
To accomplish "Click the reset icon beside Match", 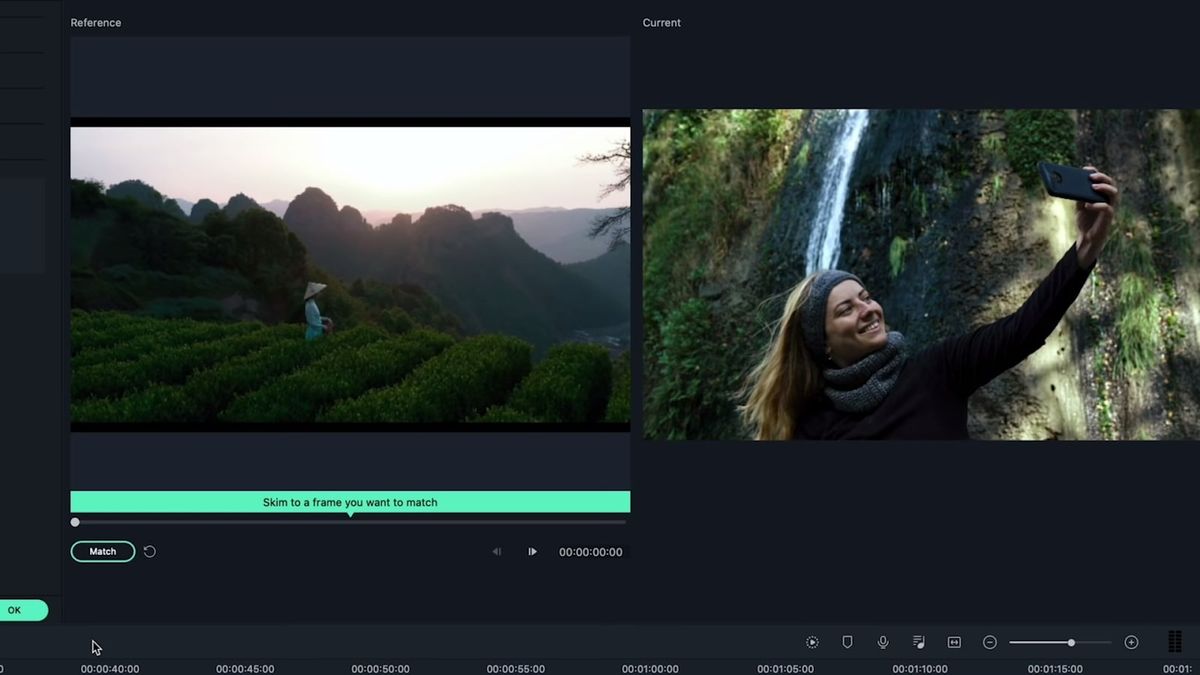I will click(x=150, y=551).
